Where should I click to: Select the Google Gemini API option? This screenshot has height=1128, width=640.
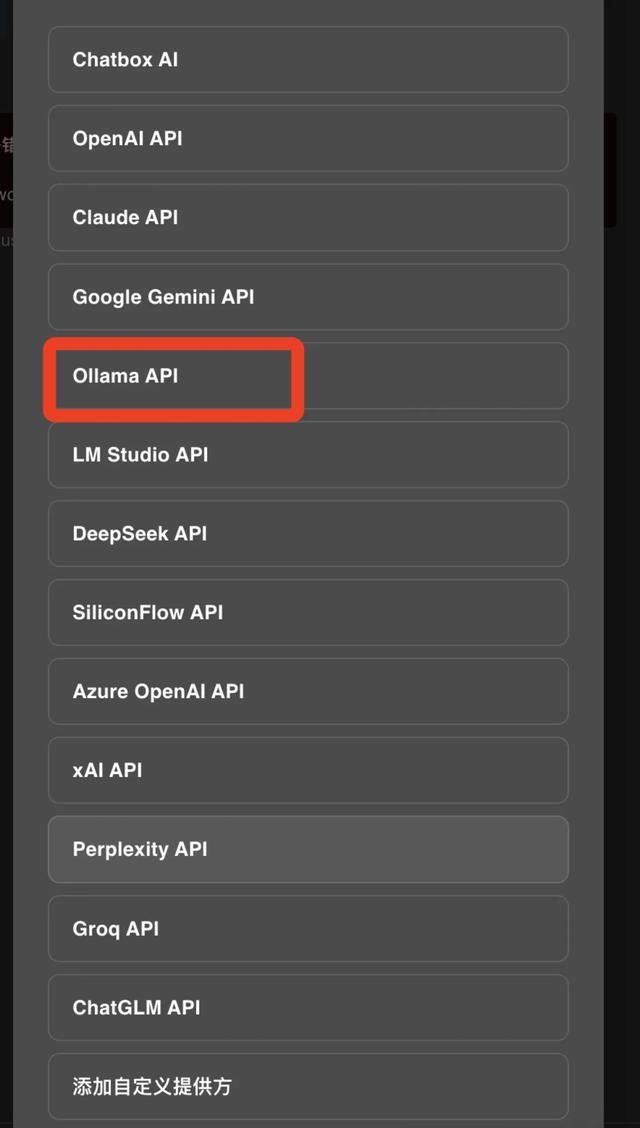pos(308,297)
